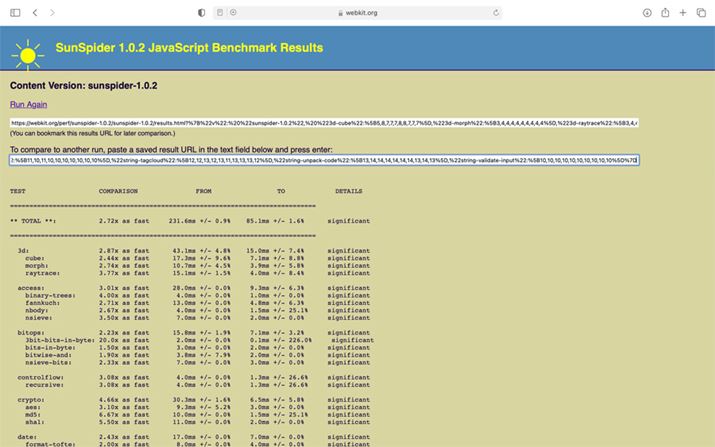Click the access: test group label
Image resolution: width=715 pixels, height=447 pixels.
pos(31,288)
